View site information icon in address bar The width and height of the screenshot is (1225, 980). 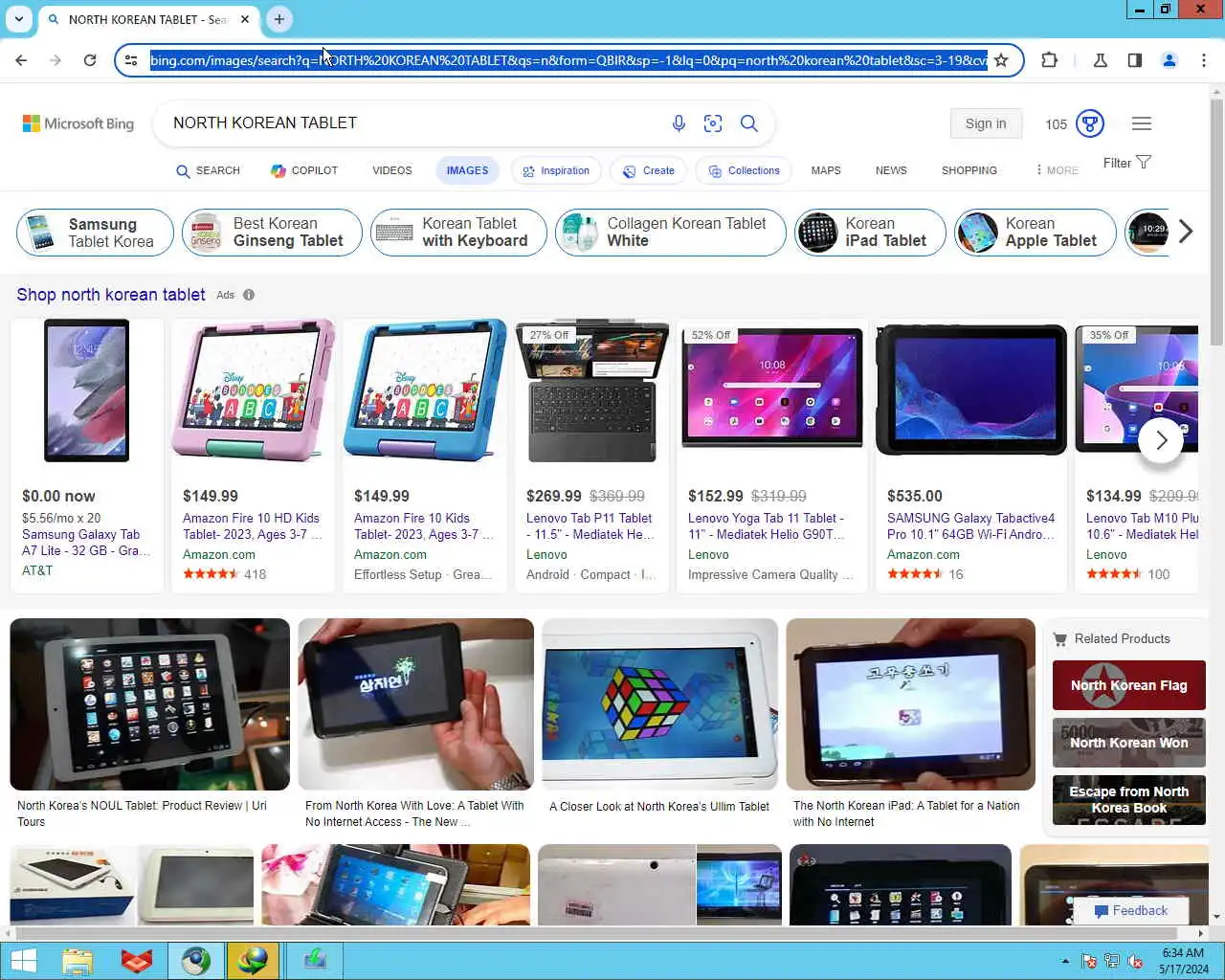point(132,60)
